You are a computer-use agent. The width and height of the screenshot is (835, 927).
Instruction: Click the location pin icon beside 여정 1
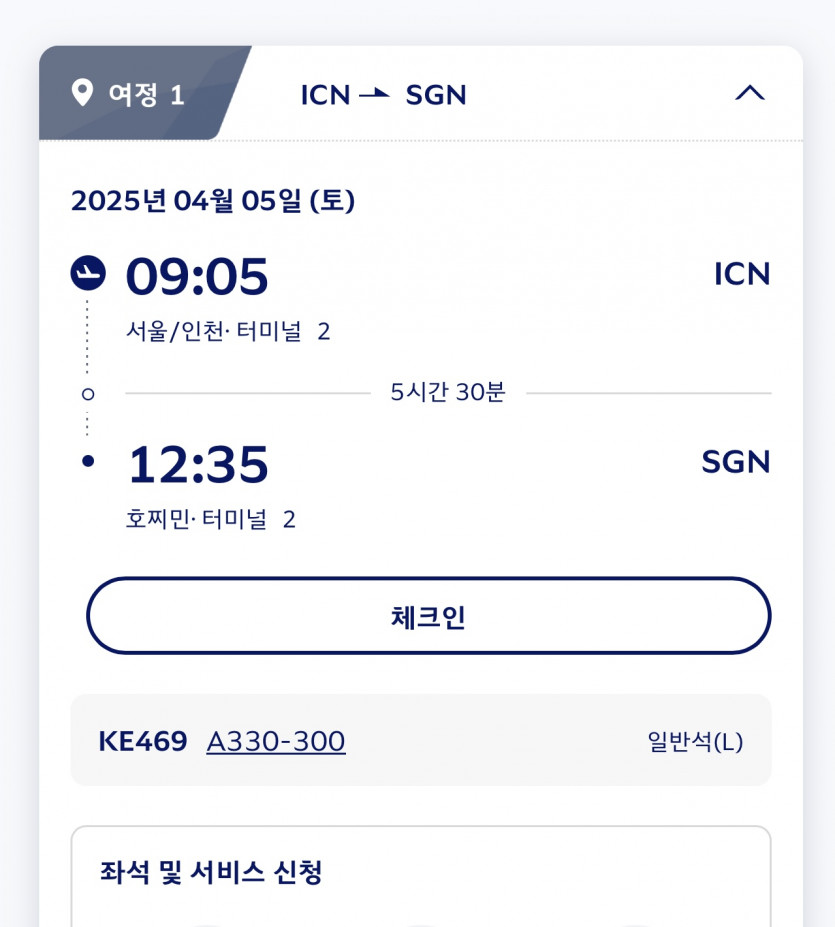point(82,94)
